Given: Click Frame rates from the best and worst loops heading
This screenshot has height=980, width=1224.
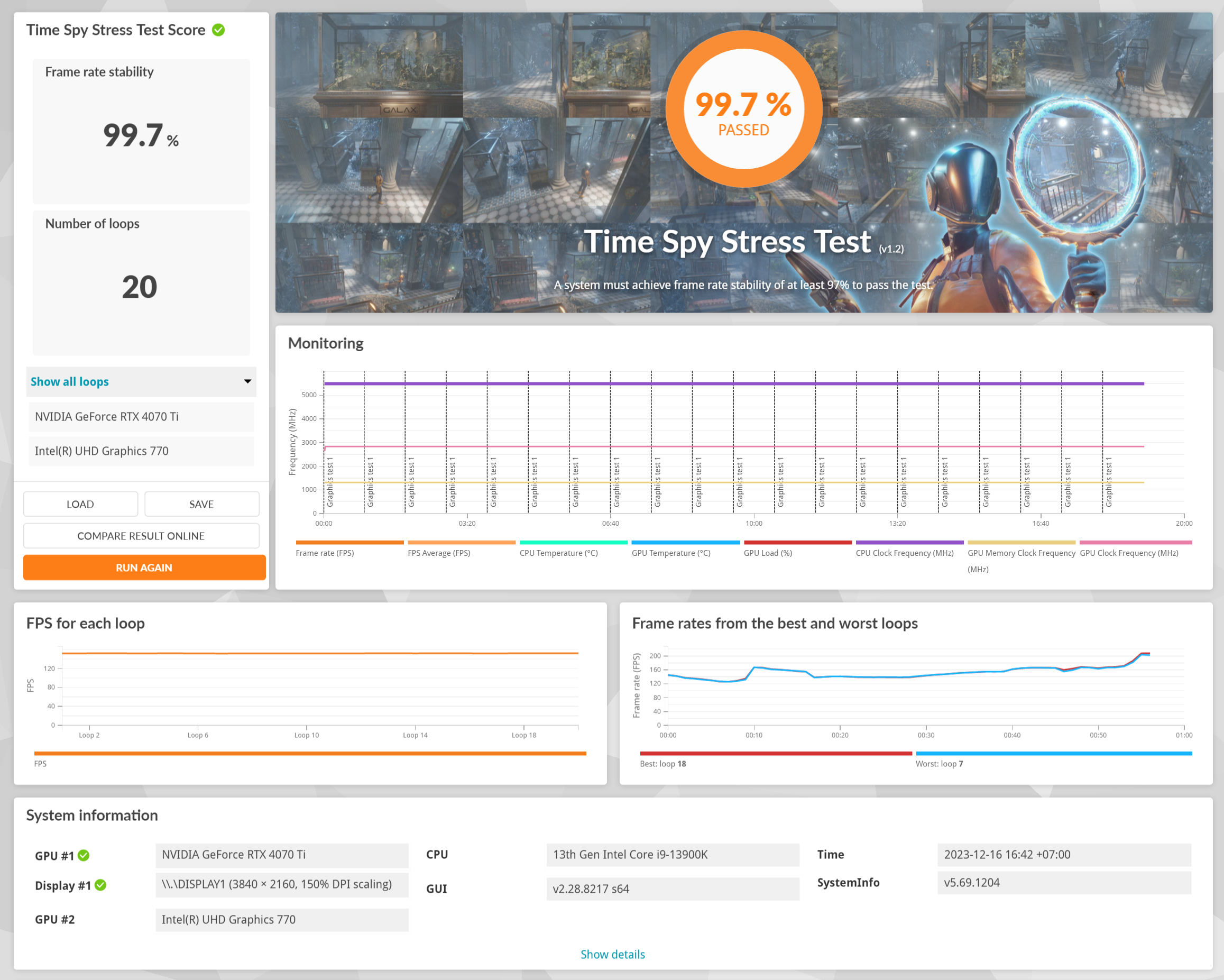Looking at the screenshot, I should tap(775, 624).
